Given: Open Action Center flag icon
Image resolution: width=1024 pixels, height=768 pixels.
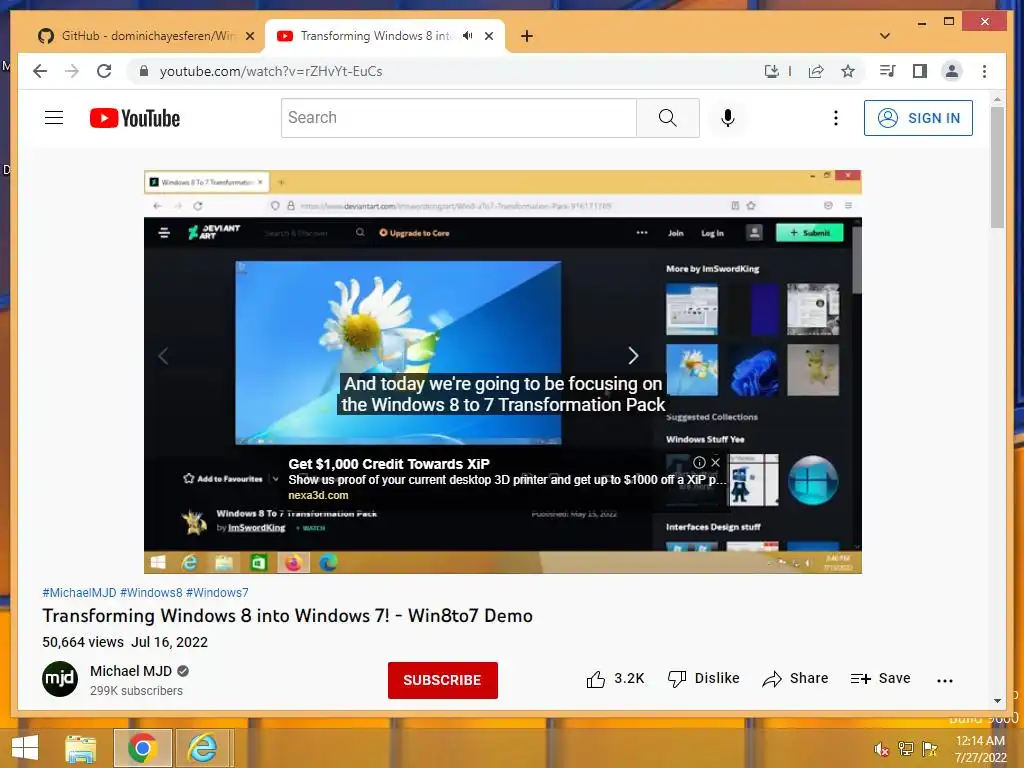Looking at the screenshot, I should (x=929, y=749).
